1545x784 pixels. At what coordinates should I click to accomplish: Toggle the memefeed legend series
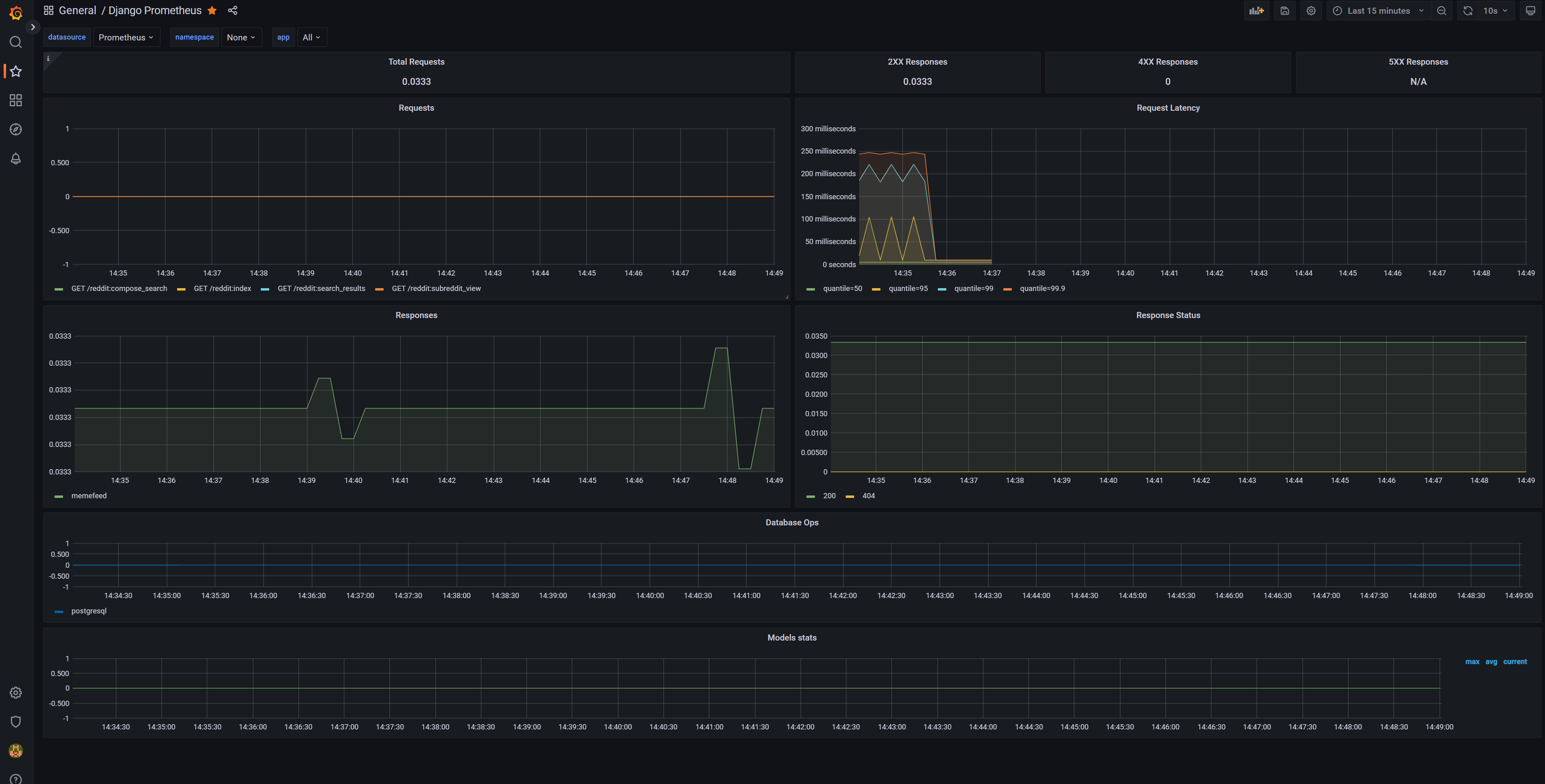tap(89, 496)
